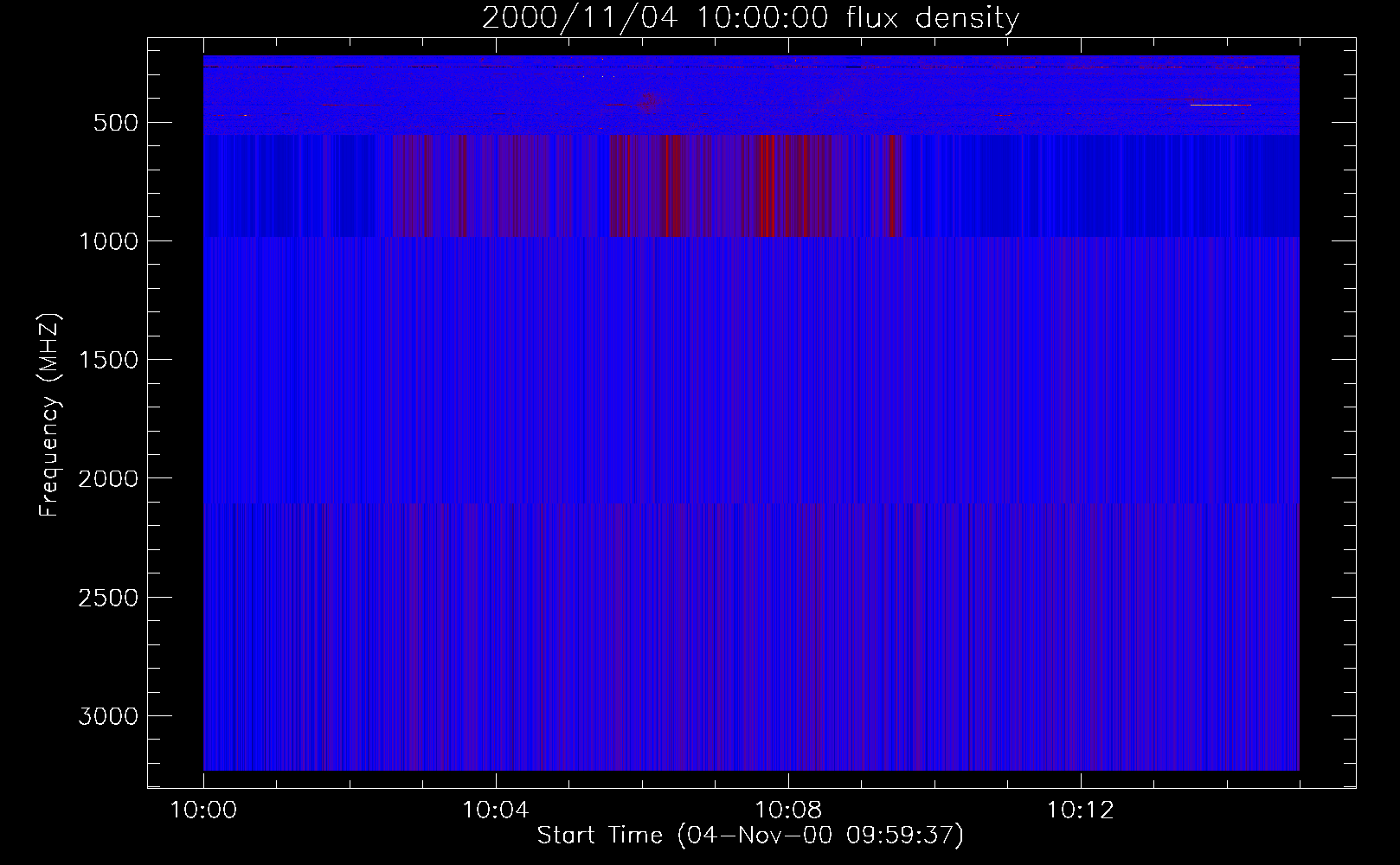Click the 1000 frequency tick label
This screenshot has height=865, width=1400.
pos(108,241)
